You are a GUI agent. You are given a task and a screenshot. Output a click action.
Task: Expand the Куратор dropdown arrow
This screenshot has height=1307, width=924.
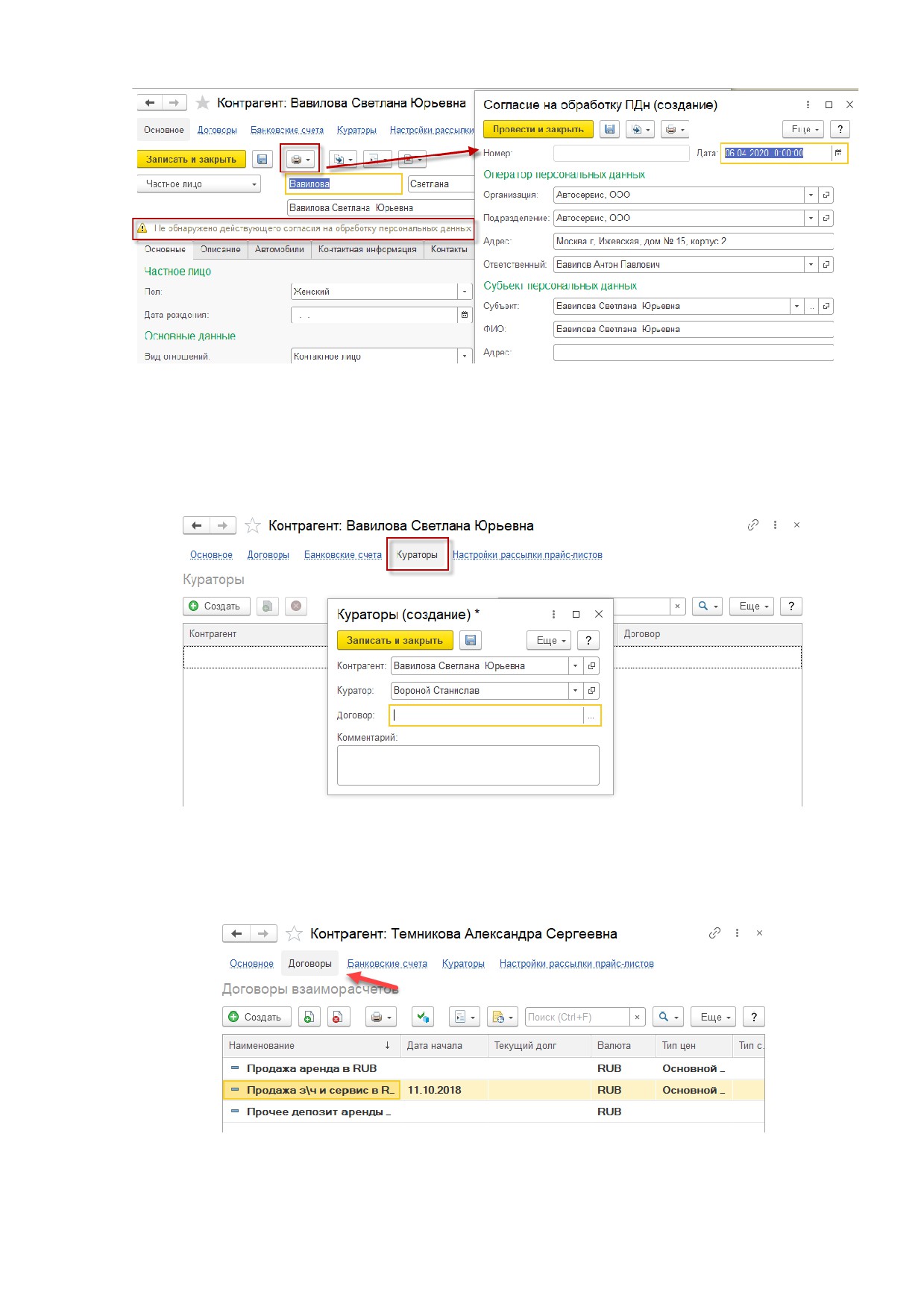[575, 691]
